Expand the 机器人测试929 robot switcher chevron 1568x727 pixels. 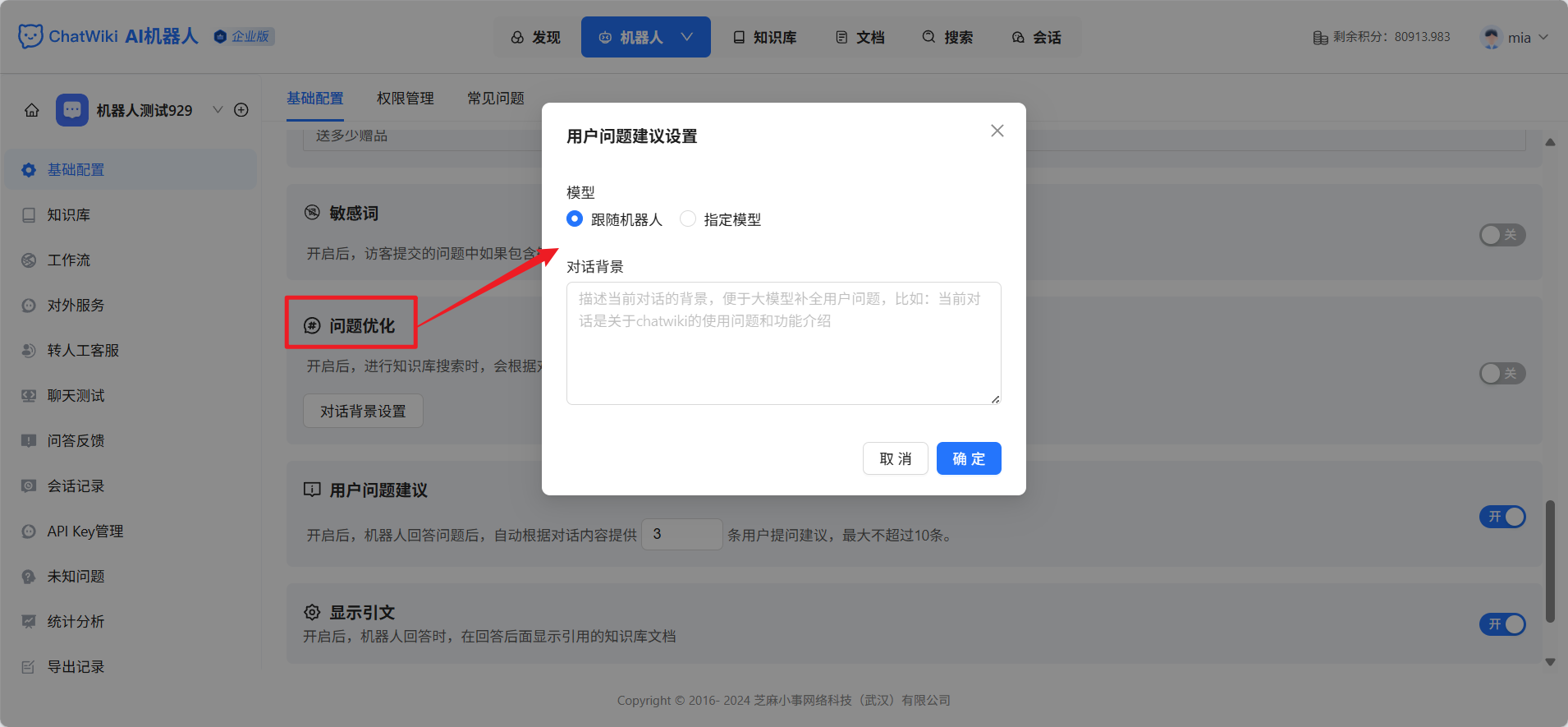click(218, 109)
